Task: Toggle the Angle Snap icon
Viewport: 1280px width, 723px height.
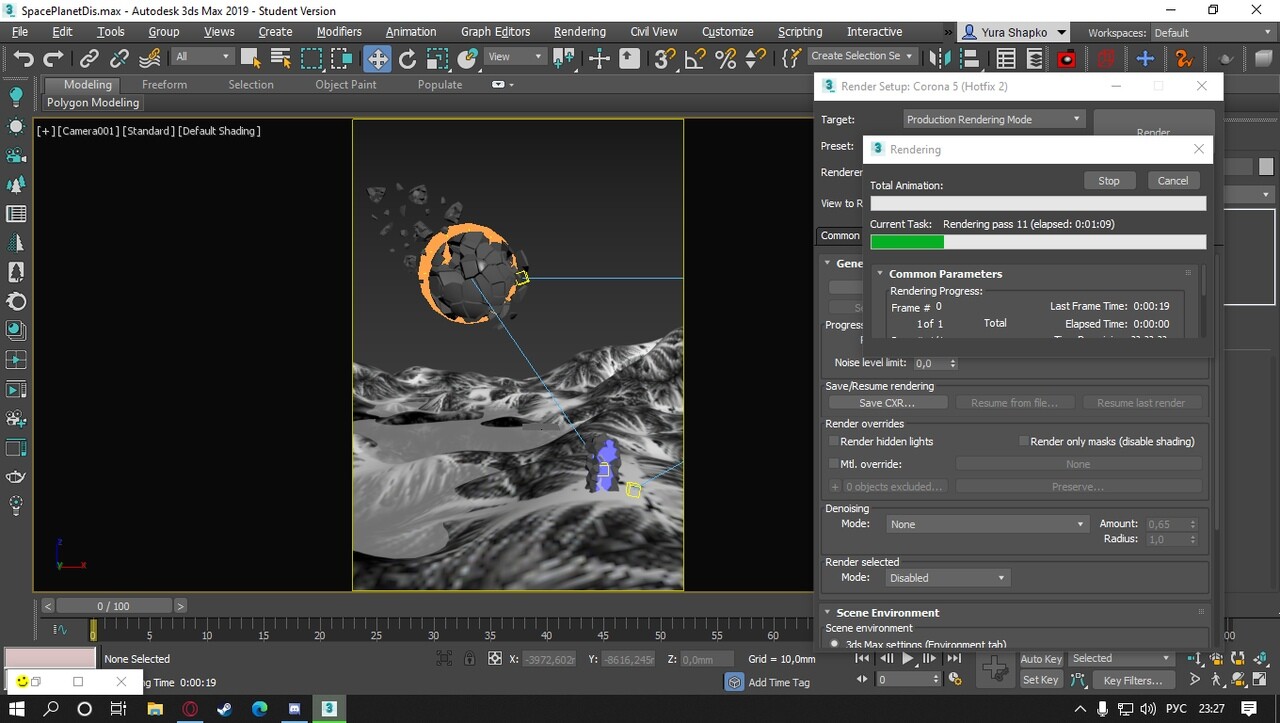Action: point(695,58)
